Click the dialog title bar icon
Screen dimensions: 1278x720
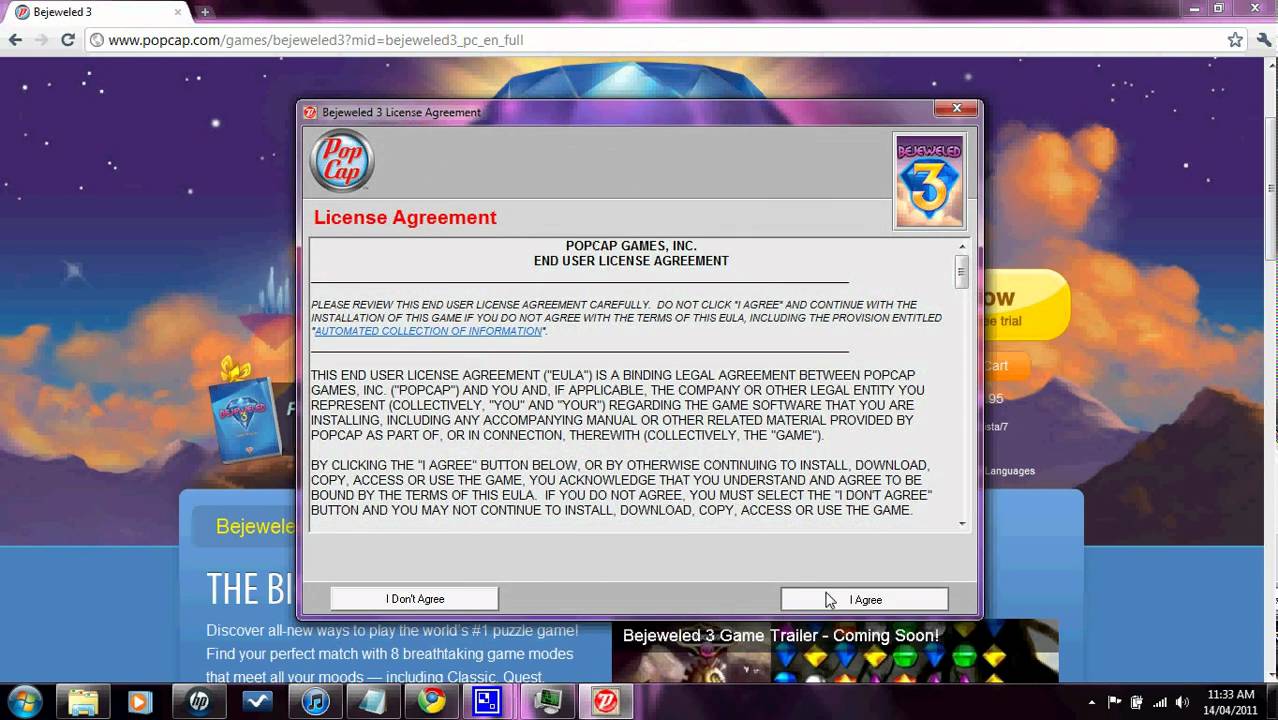(x=310, y=112)
